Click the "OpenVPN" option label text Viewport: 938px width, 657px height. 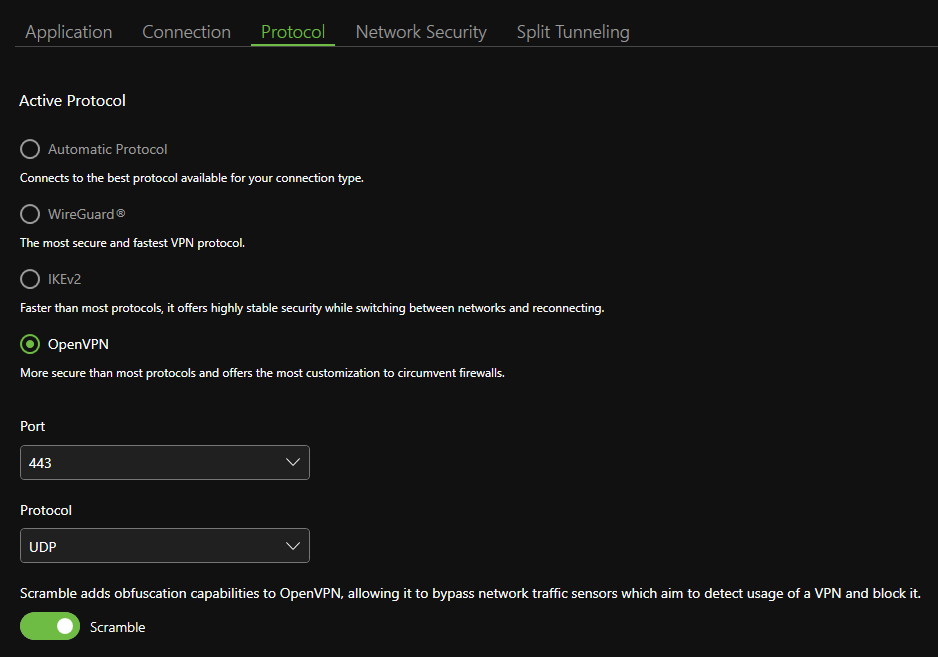click(78, 344)
